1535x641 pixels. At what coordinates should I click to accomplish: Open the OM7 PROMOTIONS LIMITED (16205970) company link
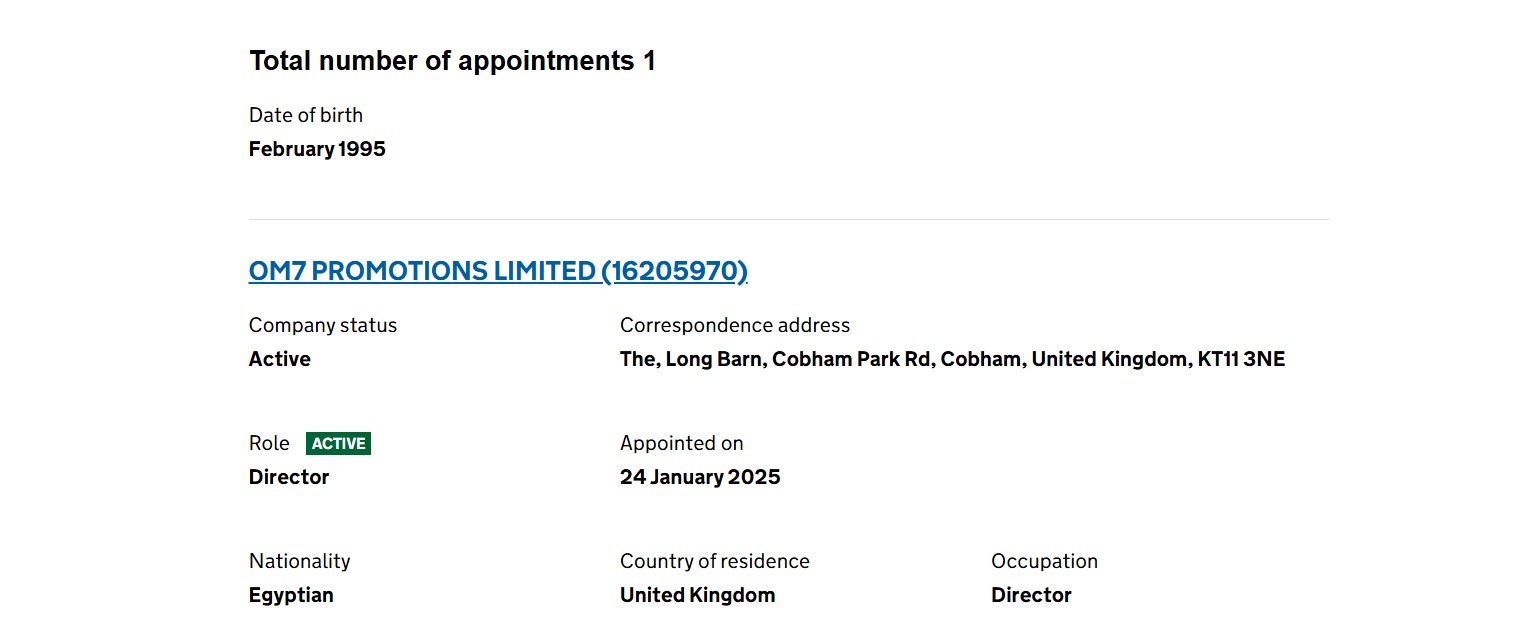pos(498,271)
